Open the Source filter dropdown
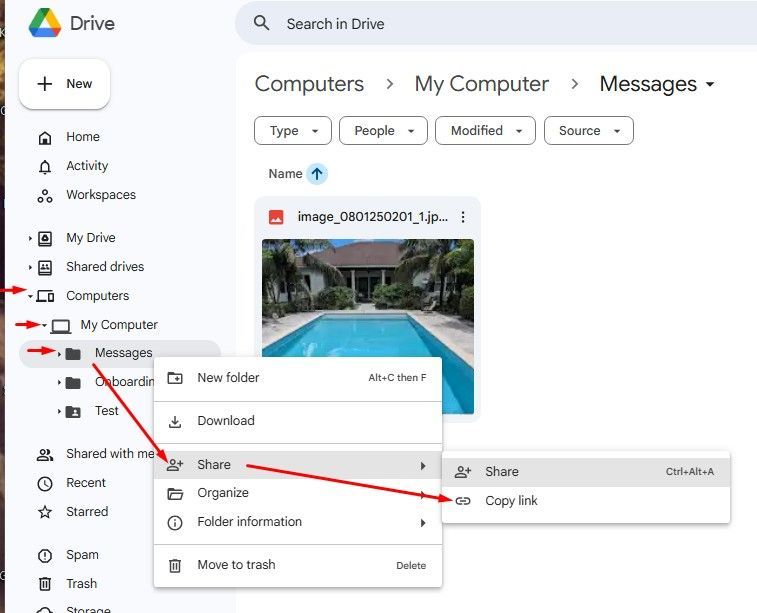 click(x=589, y=130)
